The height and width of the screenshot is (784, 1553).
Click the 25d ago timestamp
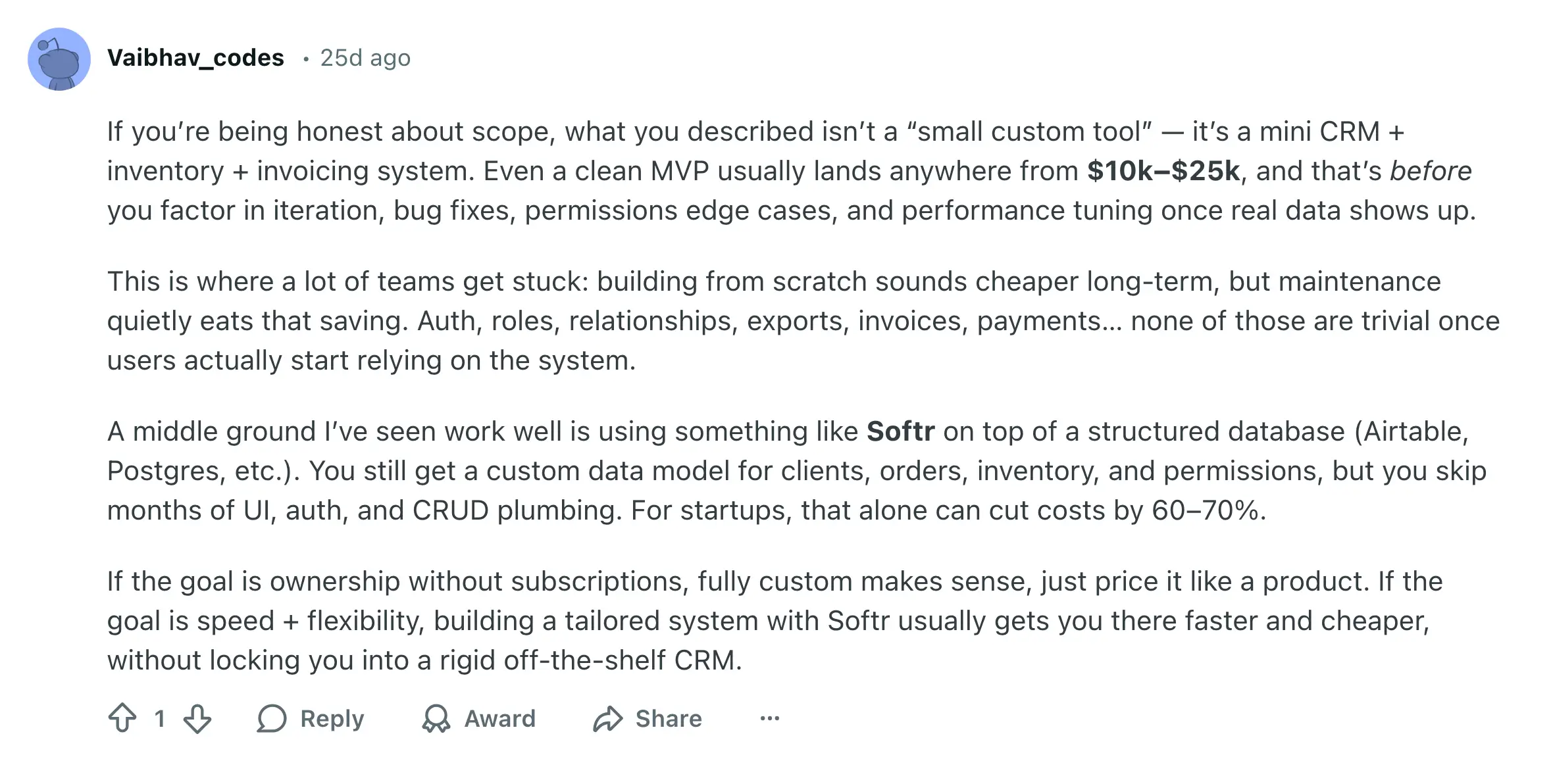pyautogui.click(x=365, y=58)
